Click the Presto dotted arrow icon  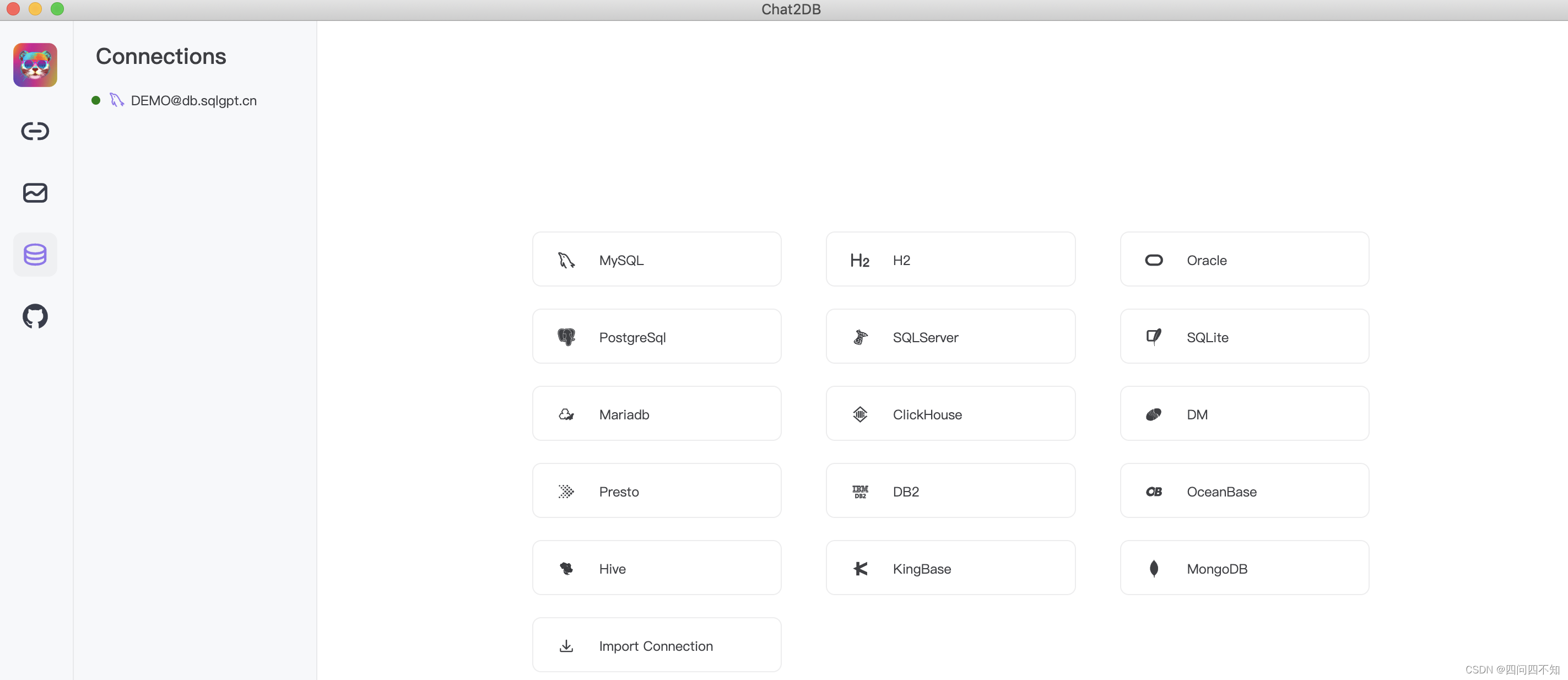coord(566,492)
